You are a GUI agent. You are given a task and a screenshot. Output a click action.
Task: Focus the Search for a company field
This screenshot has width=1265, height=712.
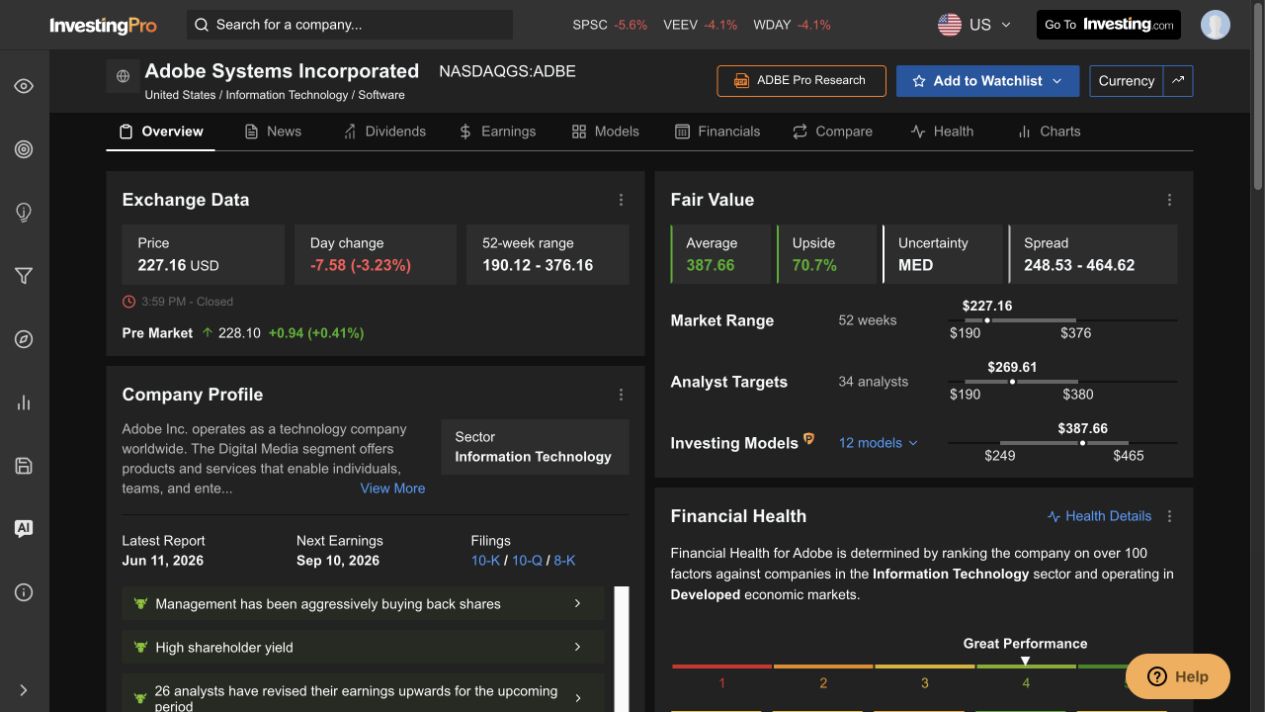pos(350,25)
